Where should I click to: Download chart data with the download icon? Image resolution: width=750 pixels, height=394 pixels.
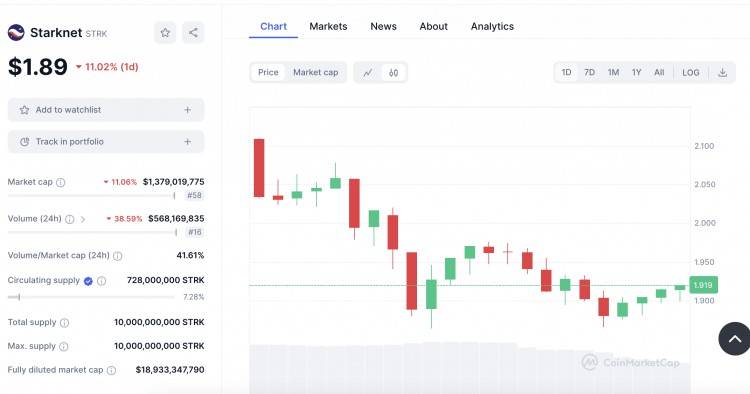tap(722, 73)
